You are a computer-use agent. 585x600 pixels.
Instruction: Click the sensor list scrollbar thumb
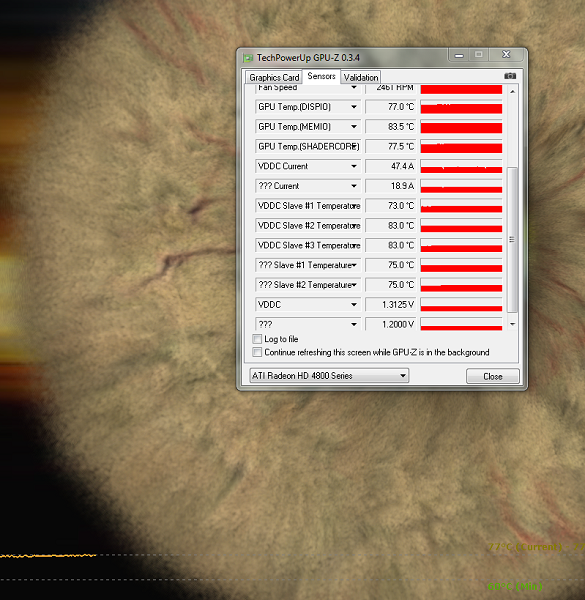[512, 240]
